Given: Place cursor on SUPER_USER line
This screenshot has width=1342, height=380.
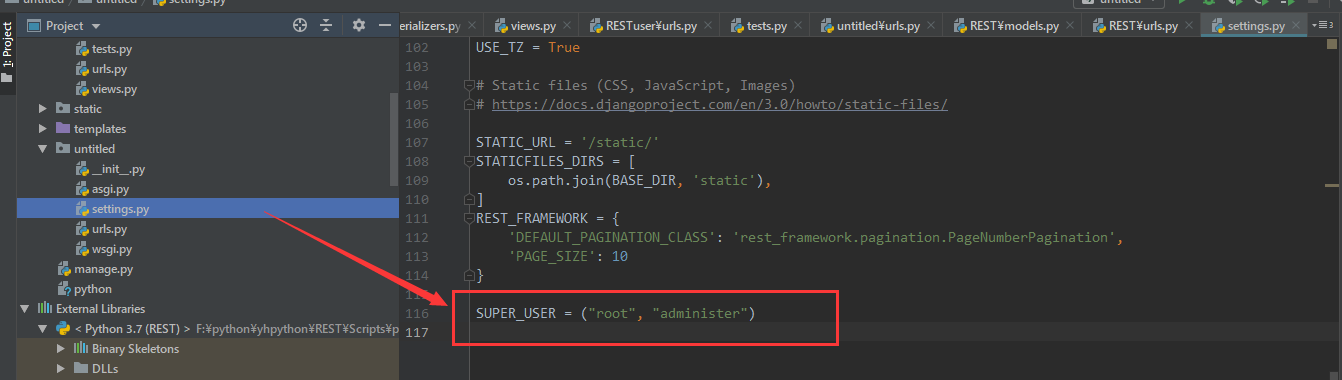Looking at the screenshot, I should coord(615,313).
